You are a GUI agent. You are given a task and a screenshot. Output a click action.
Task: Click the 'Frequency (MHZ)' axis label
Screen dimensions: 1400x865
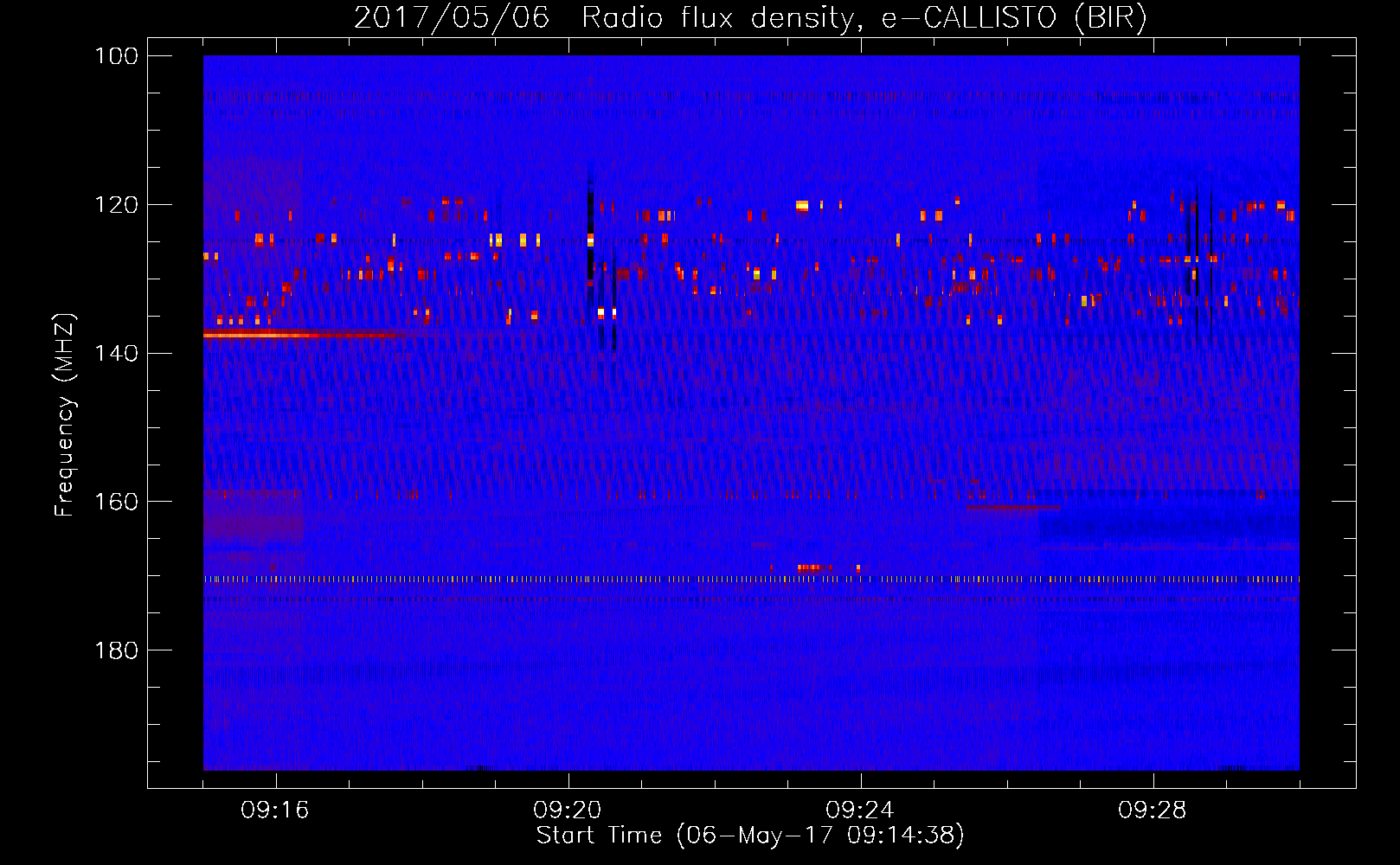coord(65,414)
